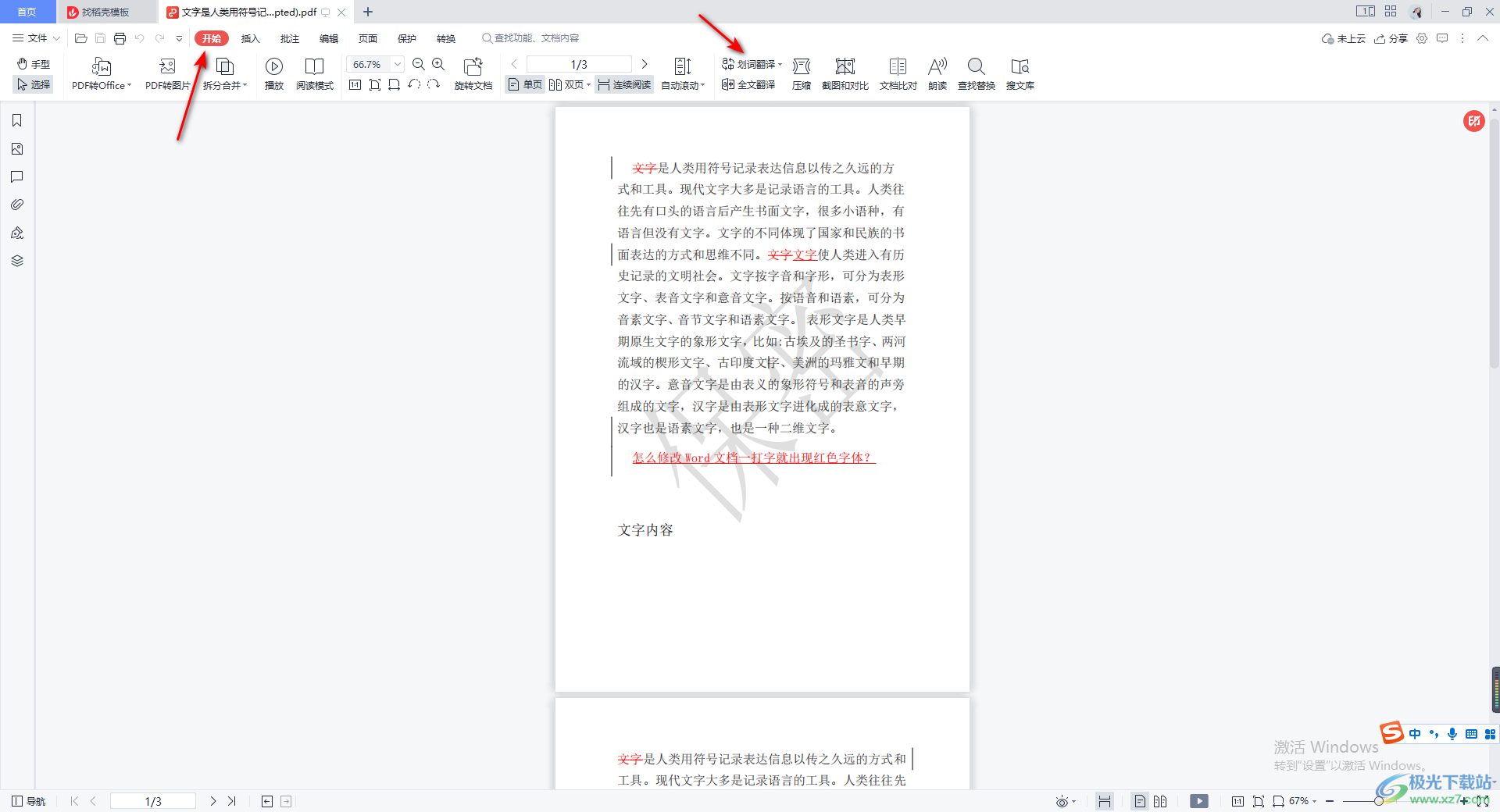The image size is (1500, 812).
Task: Click Full text translate (全文翻译)
Action: [748, 84]
